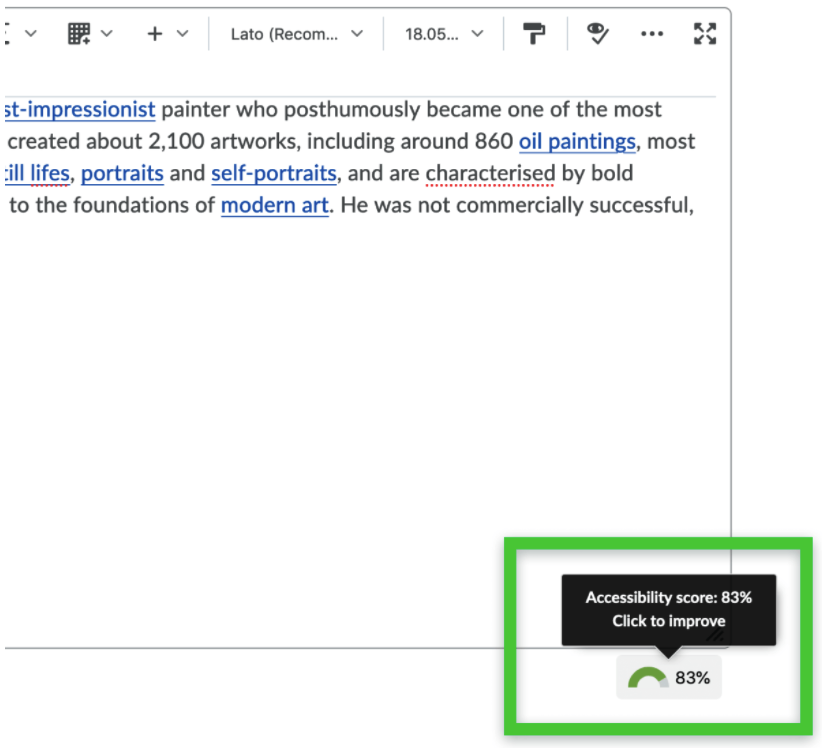
Task: Click the Insert Stuff plus icon
Action: [154, 32]
